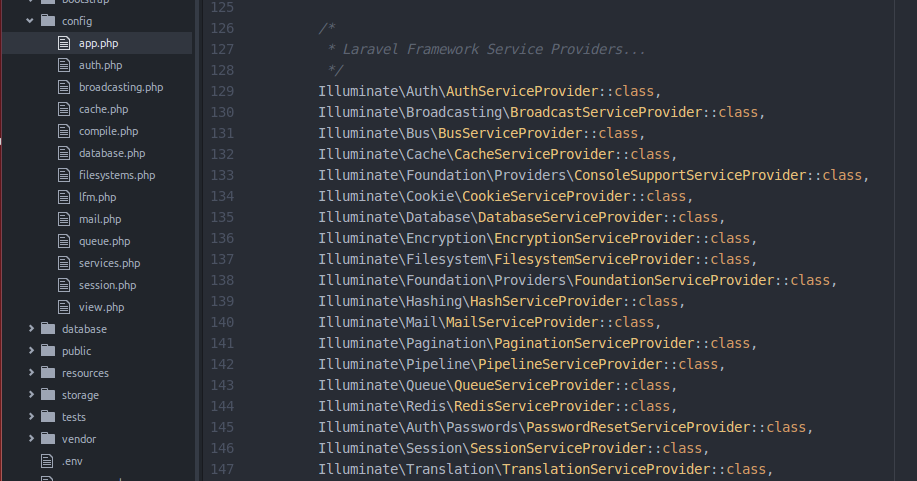The height and width of the screenshot is (481, 917).
Task: Expand the tests folder chevron
Action: (x=31, y=417)
